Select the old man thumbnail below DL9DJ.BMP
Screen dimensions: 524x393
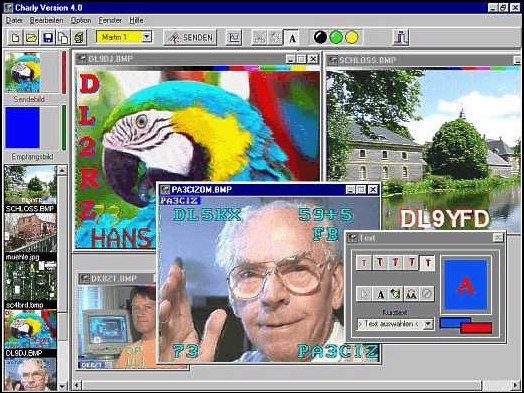[30, 374]
